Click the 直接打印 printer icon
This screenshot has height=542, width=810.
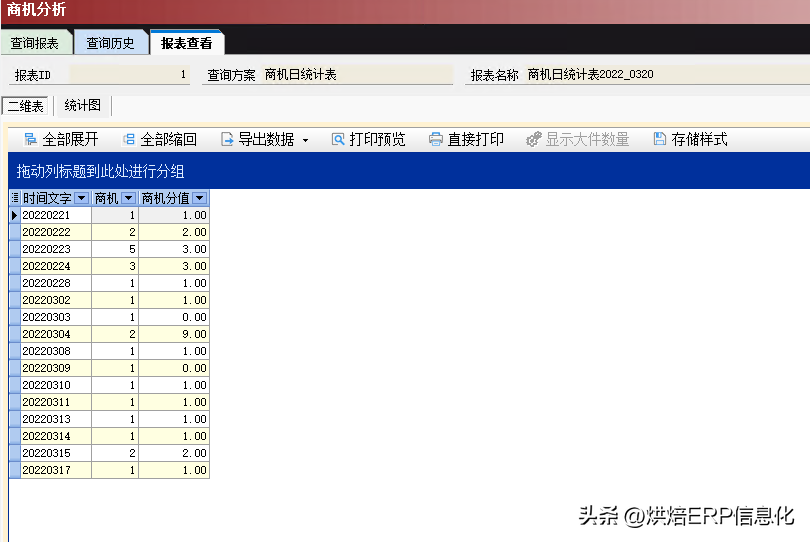point(436,139)
